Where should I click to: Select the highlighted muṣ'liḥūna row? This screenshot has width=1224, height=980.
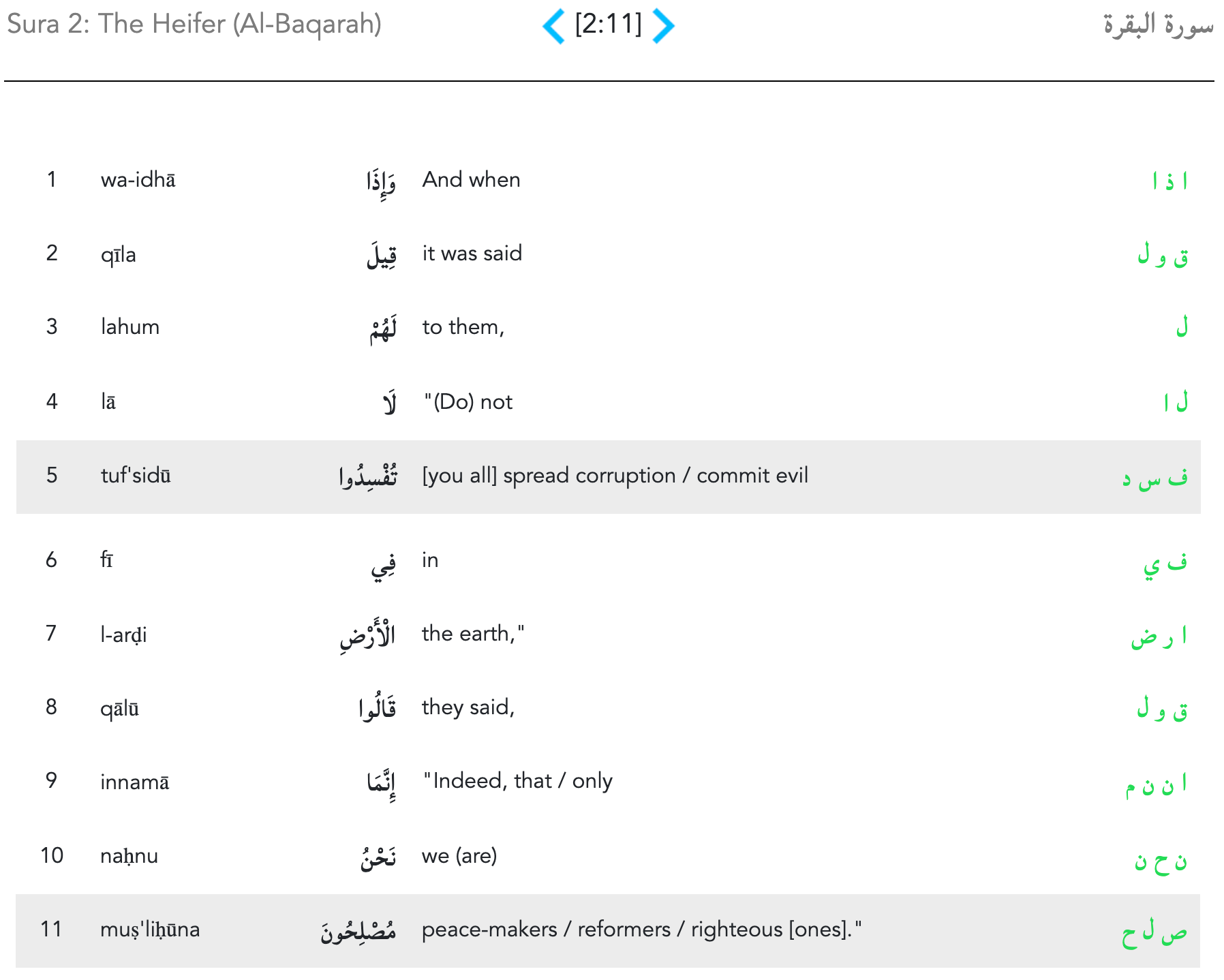(x=608, y=930)
